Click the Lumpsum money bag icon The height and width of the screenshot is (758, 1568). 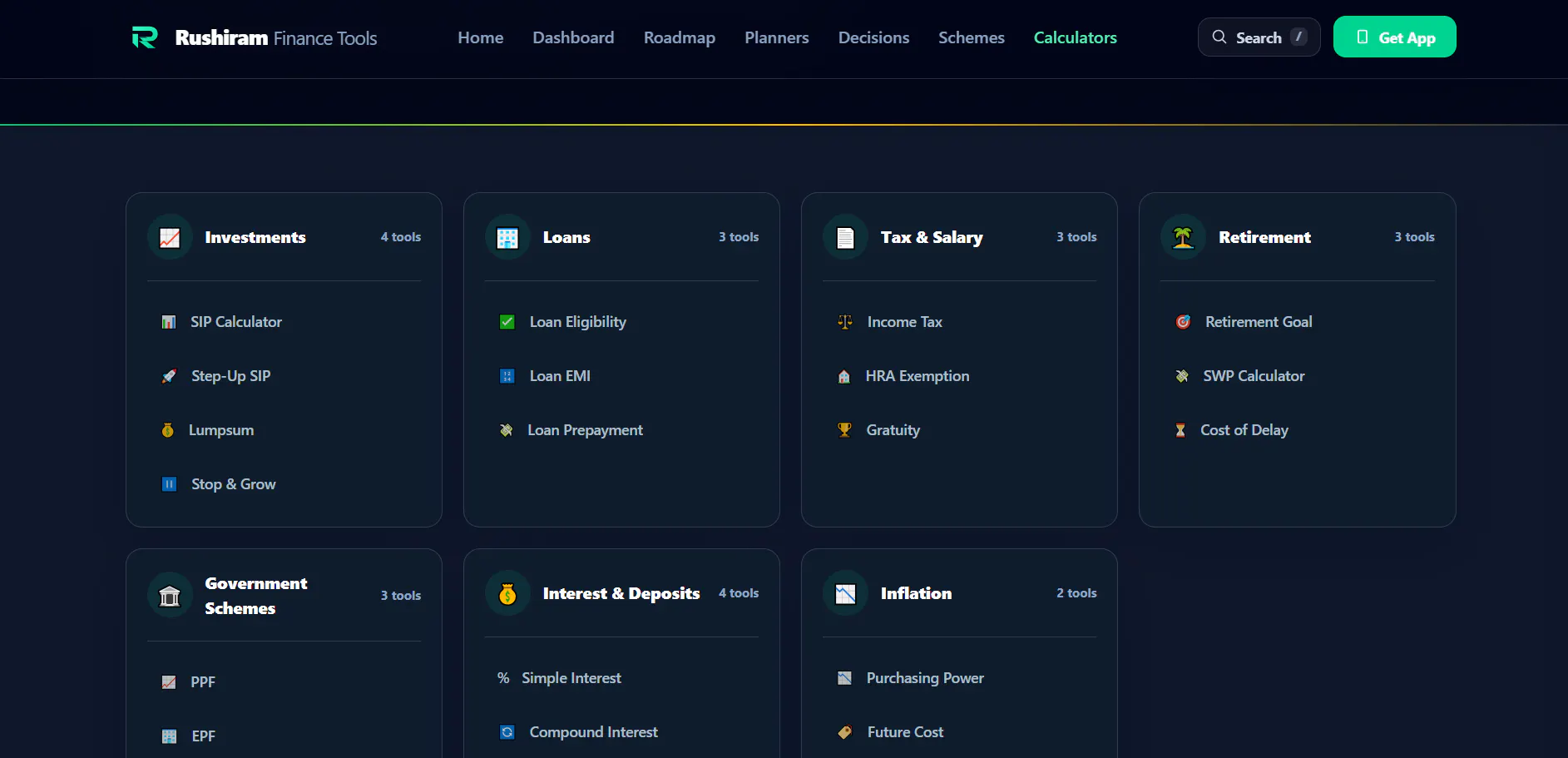(x=168, y=430)
